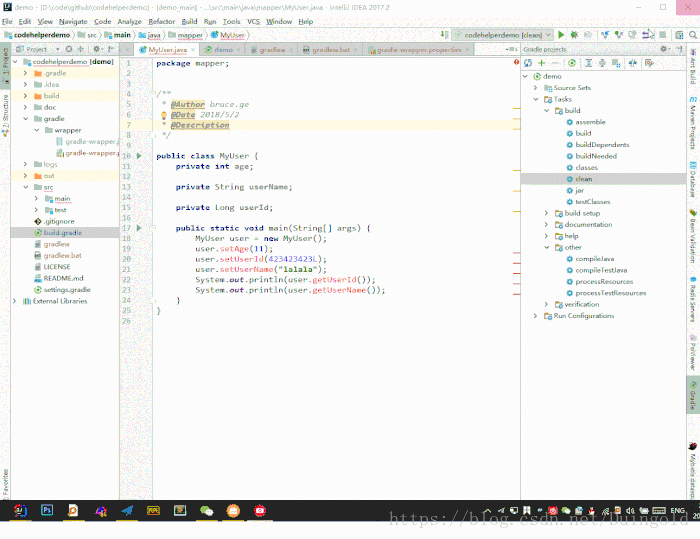The image size is (700, 539).
Task: Click the VCS update project icon
Action: [605, 35]
